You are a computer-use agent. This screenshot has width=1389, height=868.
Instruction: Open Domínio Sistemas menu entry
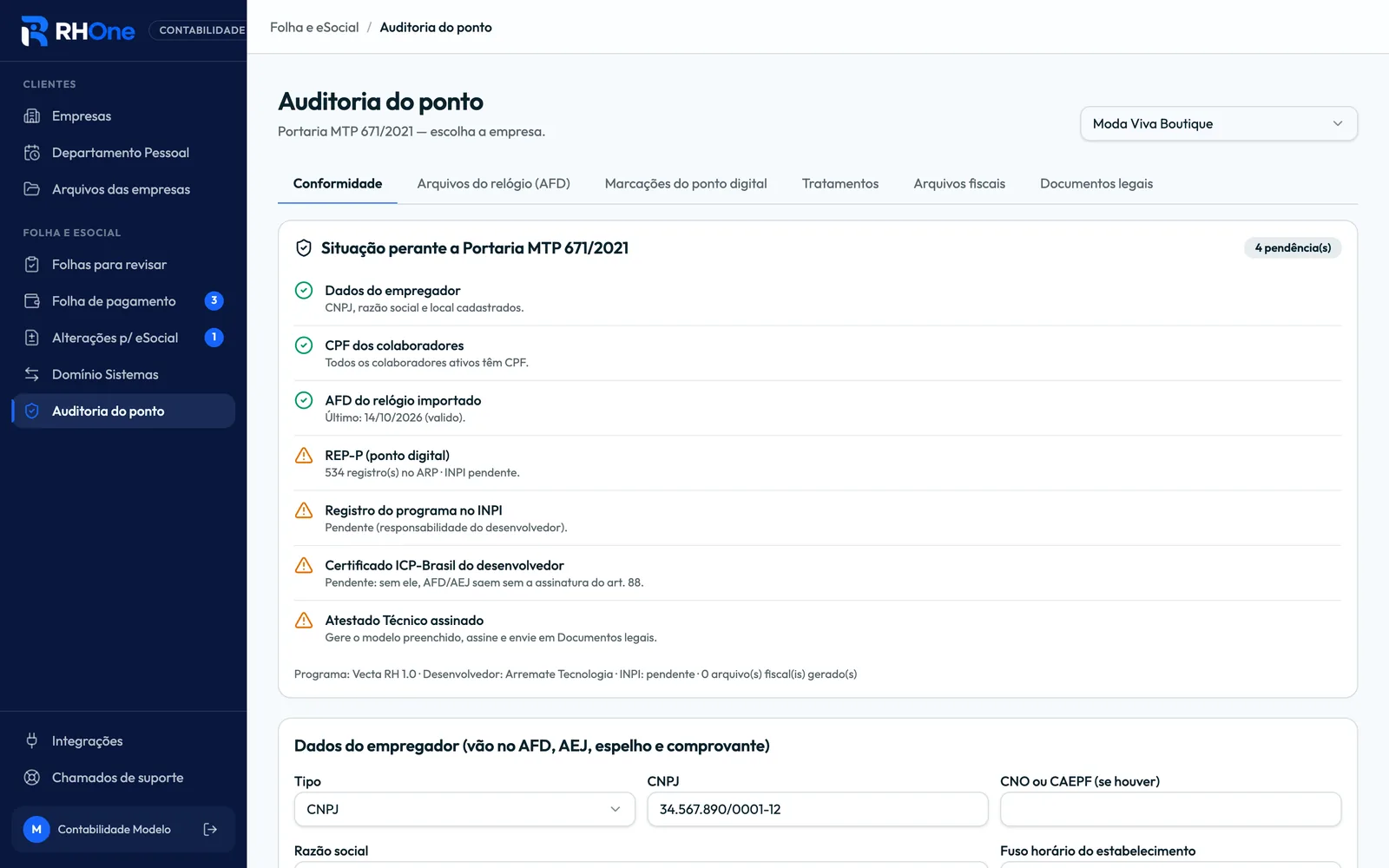coord(123,374)
